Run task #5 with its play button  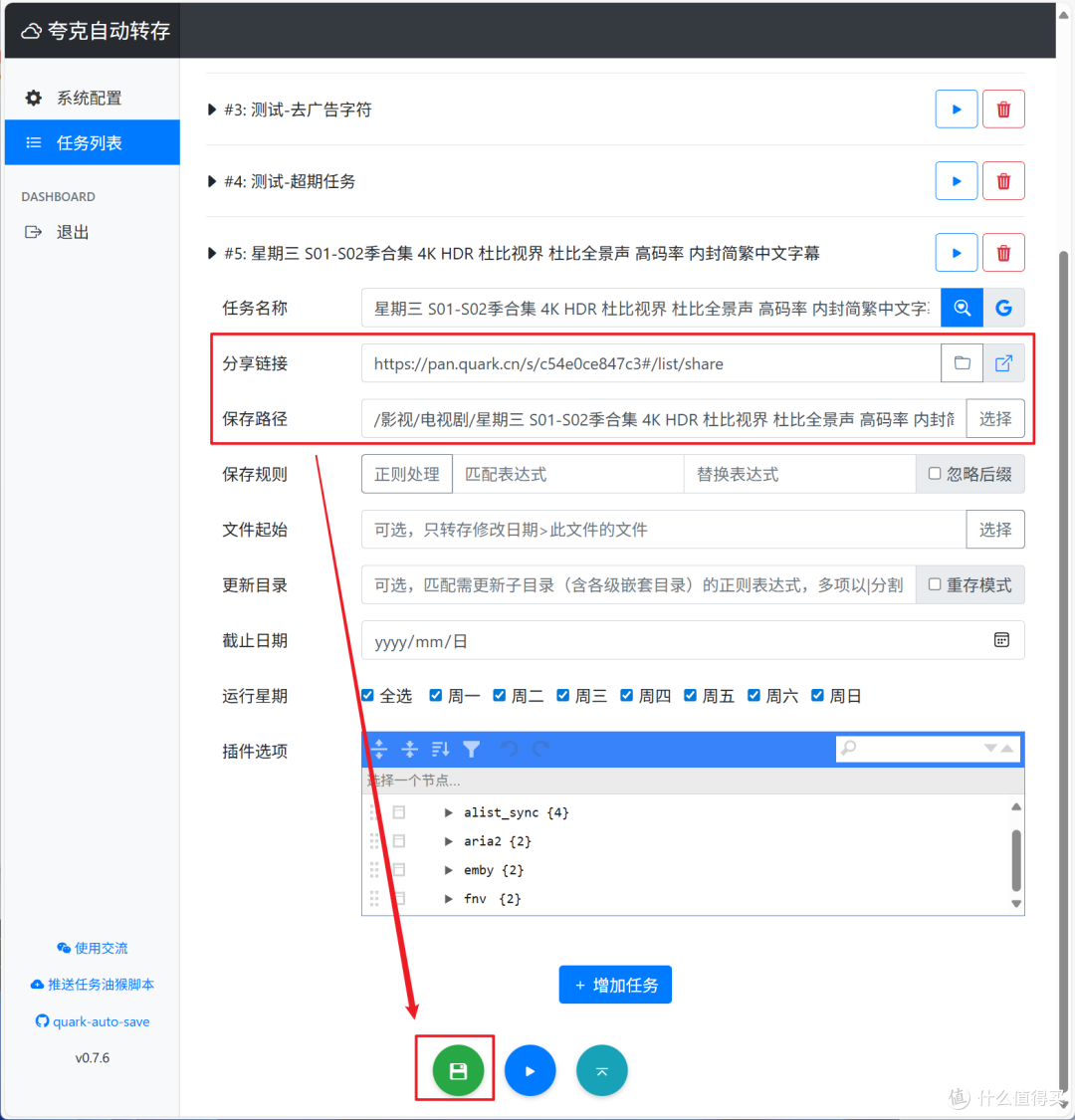tap(956, 253)
